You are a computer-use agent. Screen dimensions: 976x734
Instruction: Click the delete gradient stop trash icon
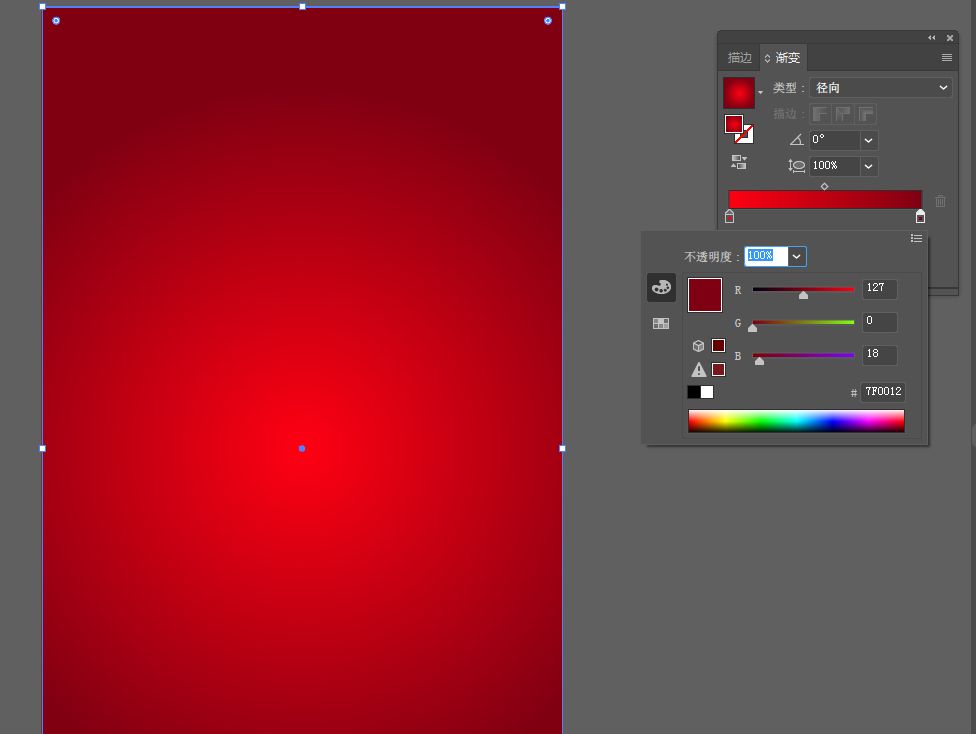coord(940,201)
